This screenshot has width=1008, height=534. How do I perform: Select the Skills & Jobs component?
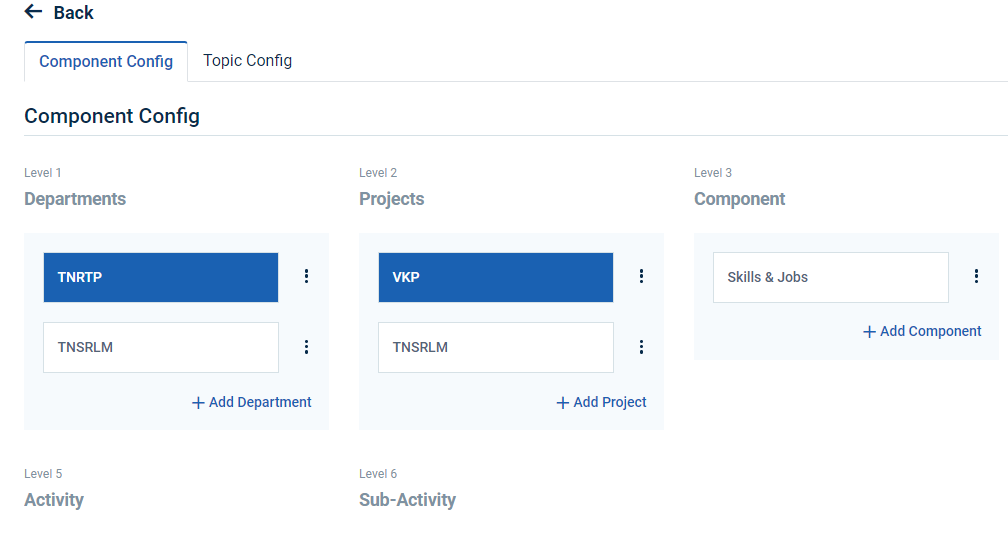830,277
